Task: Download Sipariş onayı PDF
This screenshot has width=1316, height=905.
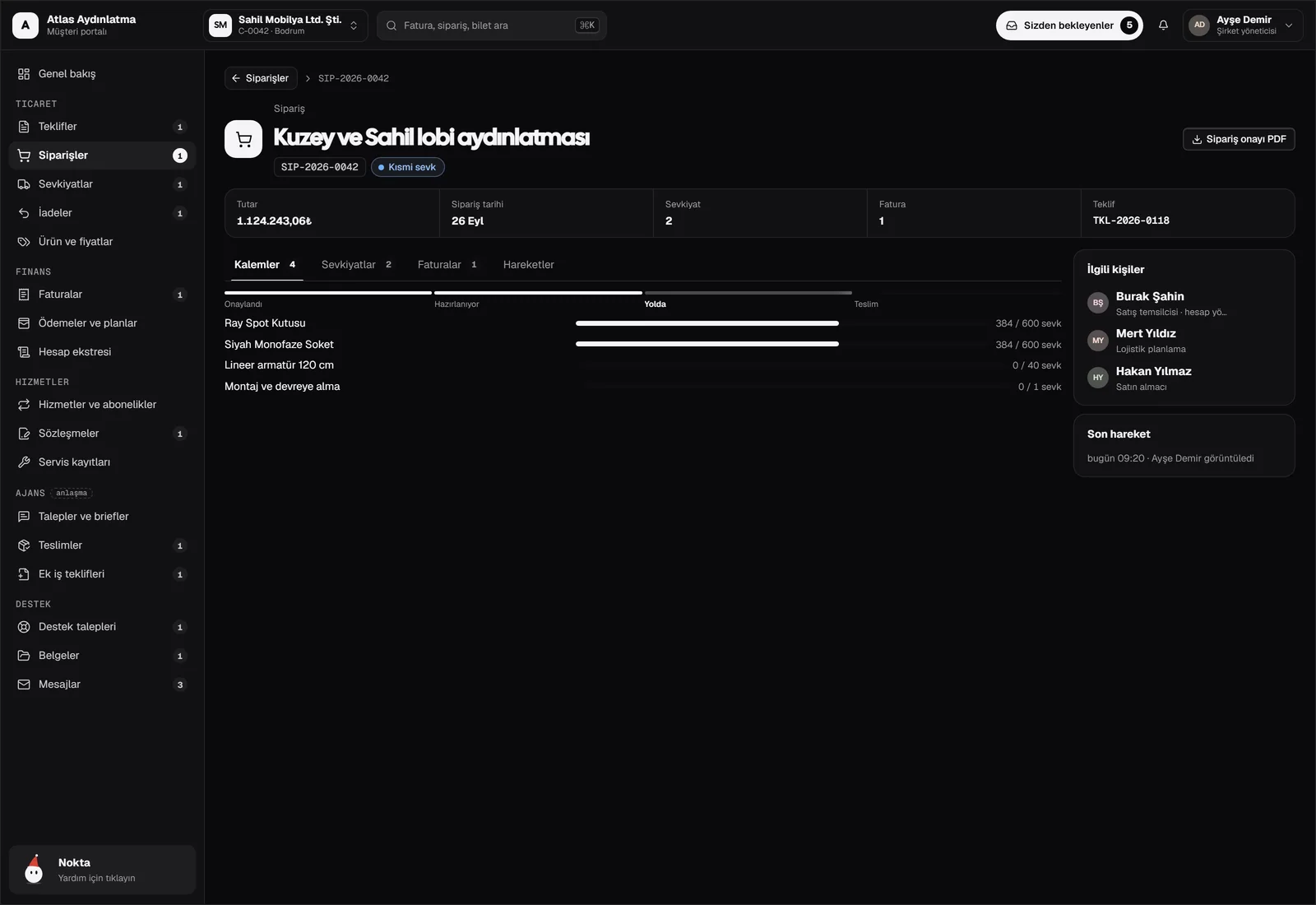Action: (x=1239, y=139)
